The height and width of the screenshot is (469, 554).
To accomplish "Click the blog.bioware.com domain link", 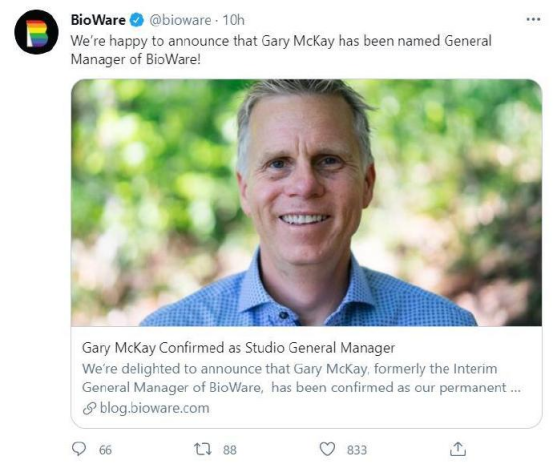I will (155, 408).
